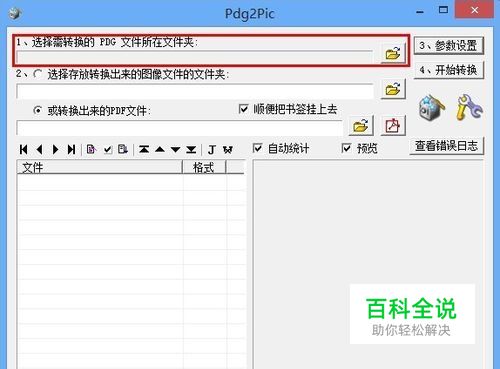Click the PDF output file path field
Viewport: 500px width, 369px height.
[x=179, y=128]
